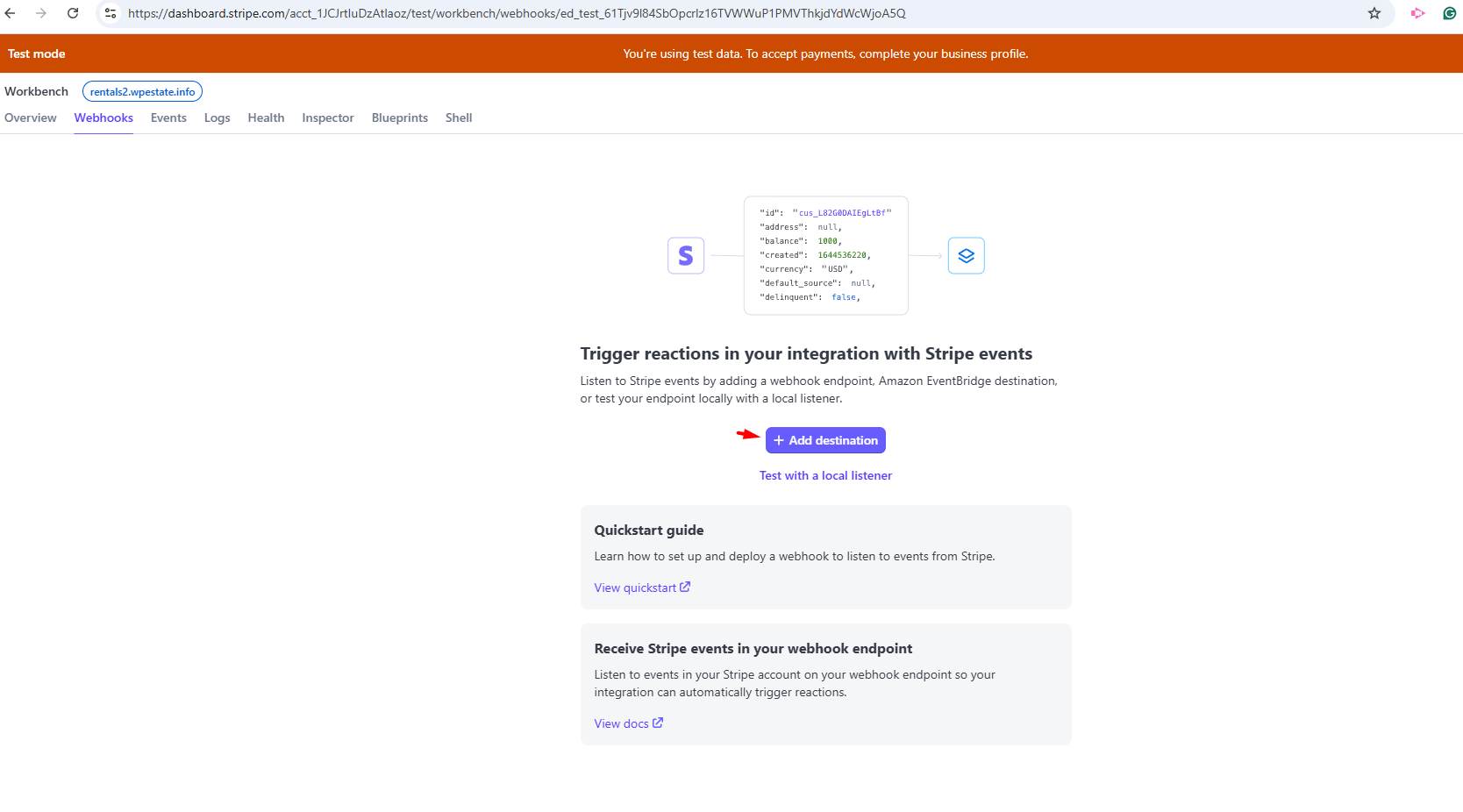
Task: Select the Health tab
Action: (x=266, y=118)
